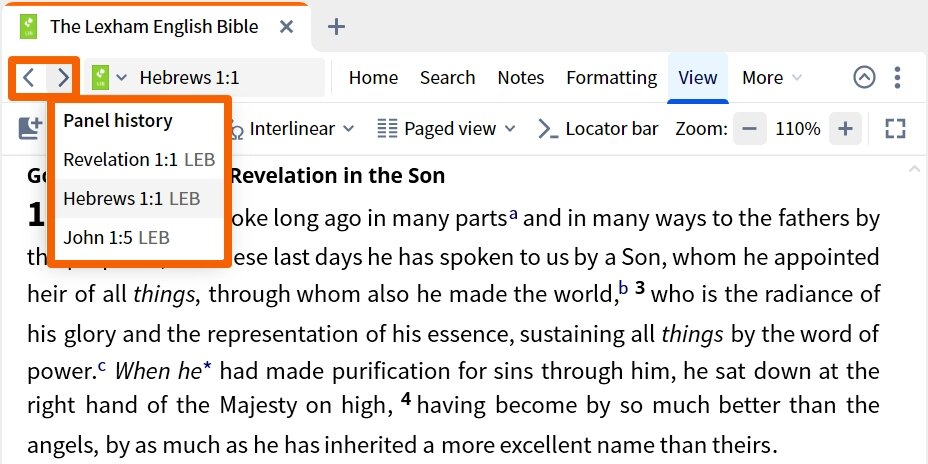928x464 pixels.
Task: Click verse number 3
Action: pyautogui.click(x=640, y=289)
